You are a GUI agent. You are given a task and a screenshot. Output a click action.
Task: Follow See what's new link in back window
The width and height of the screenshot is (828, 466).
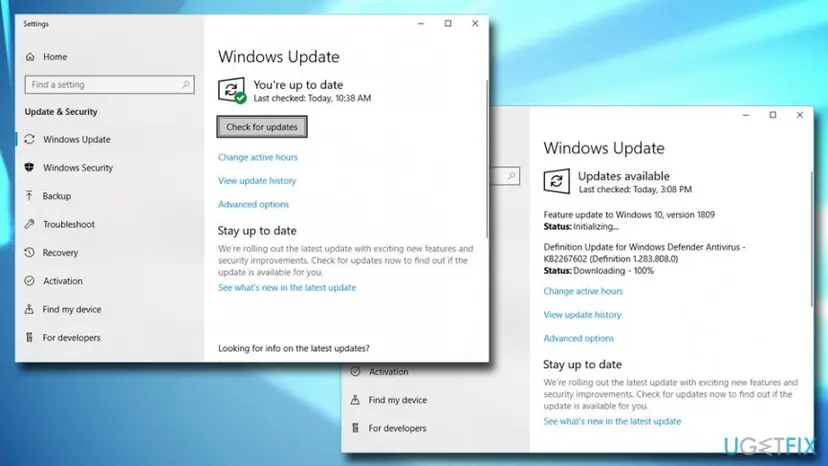[612, 421]
